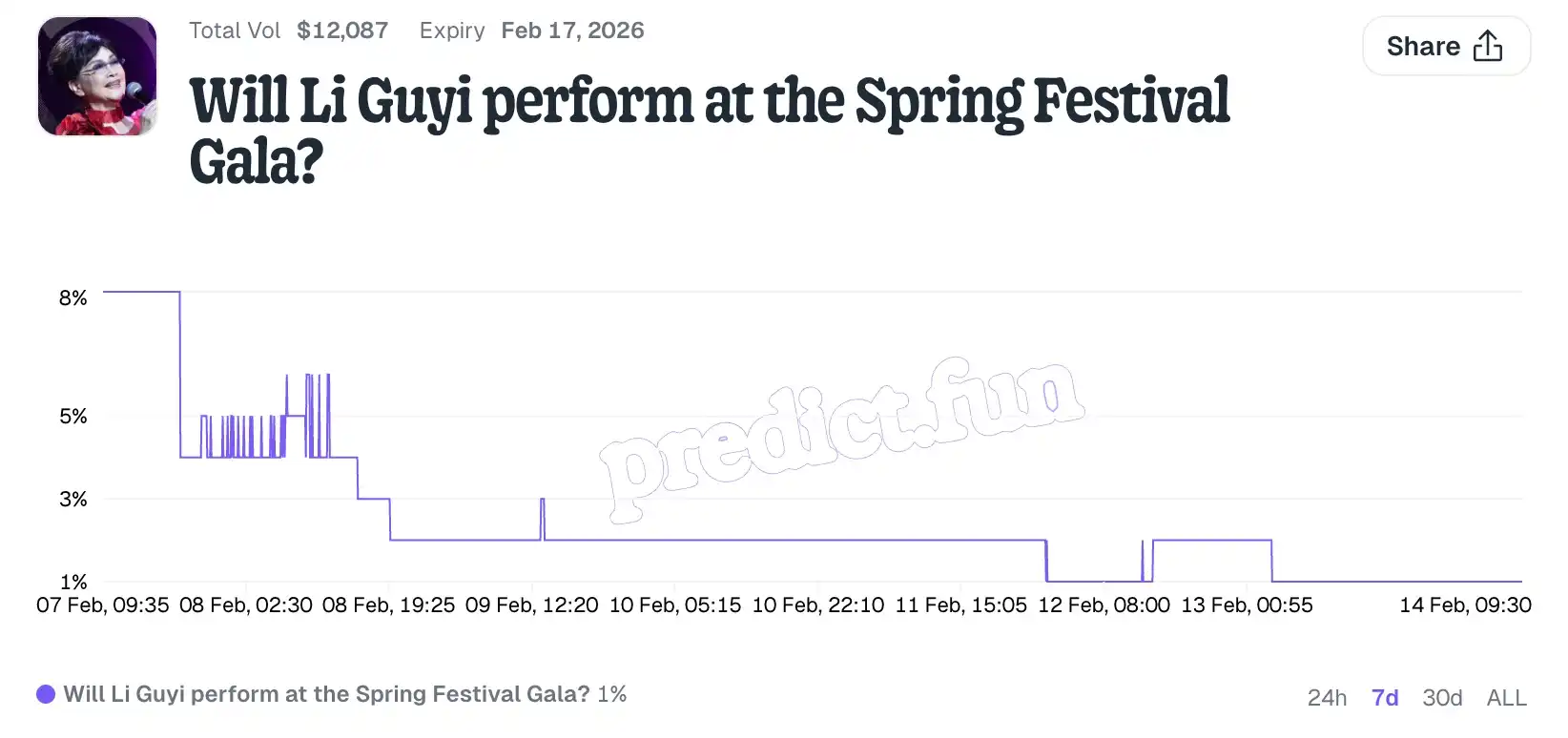Click the 8% y-axis label

click(x=73, y=298)
